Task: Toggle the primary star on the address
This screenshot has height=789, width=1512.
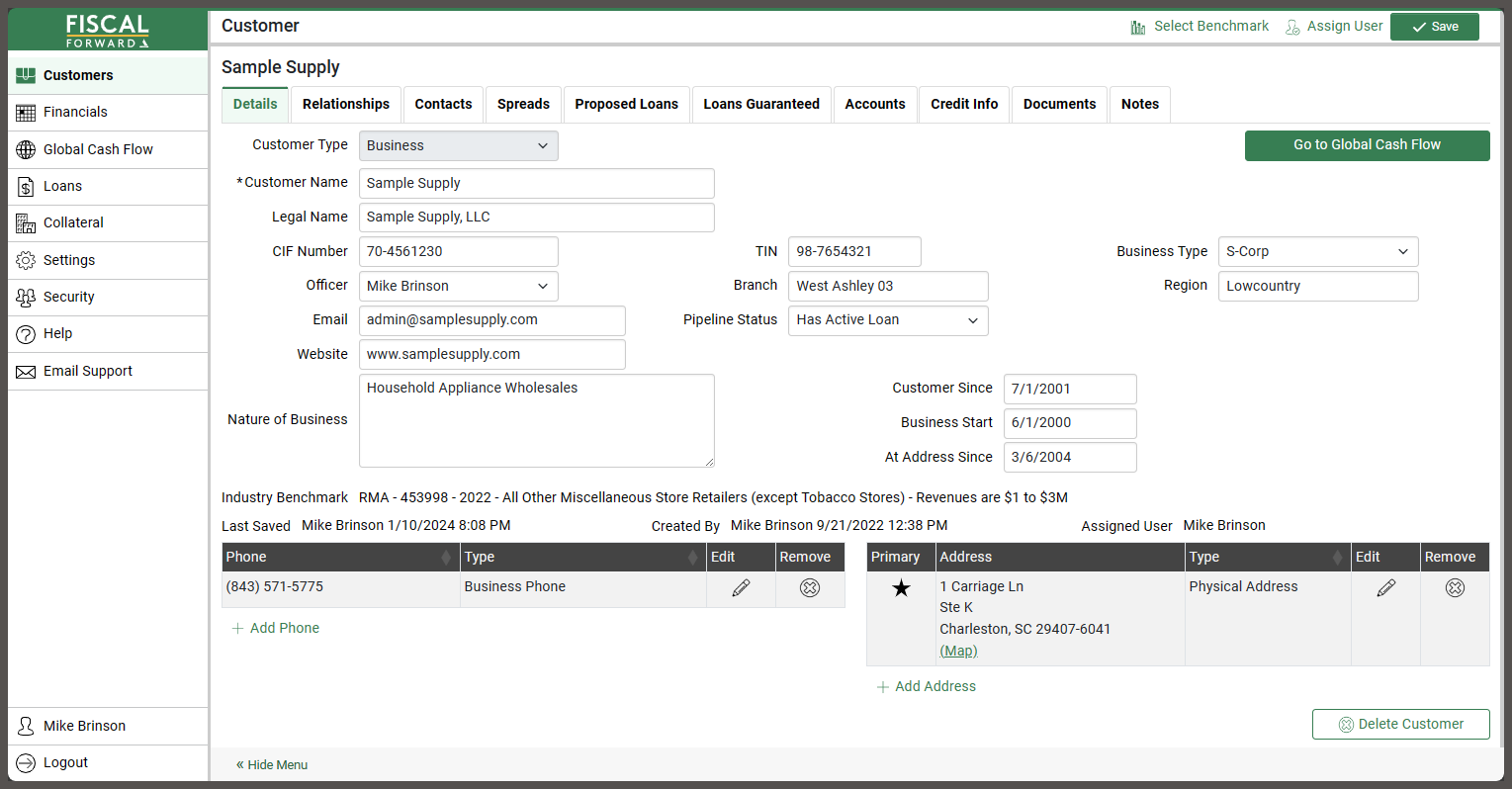Action: click(900, 587)
